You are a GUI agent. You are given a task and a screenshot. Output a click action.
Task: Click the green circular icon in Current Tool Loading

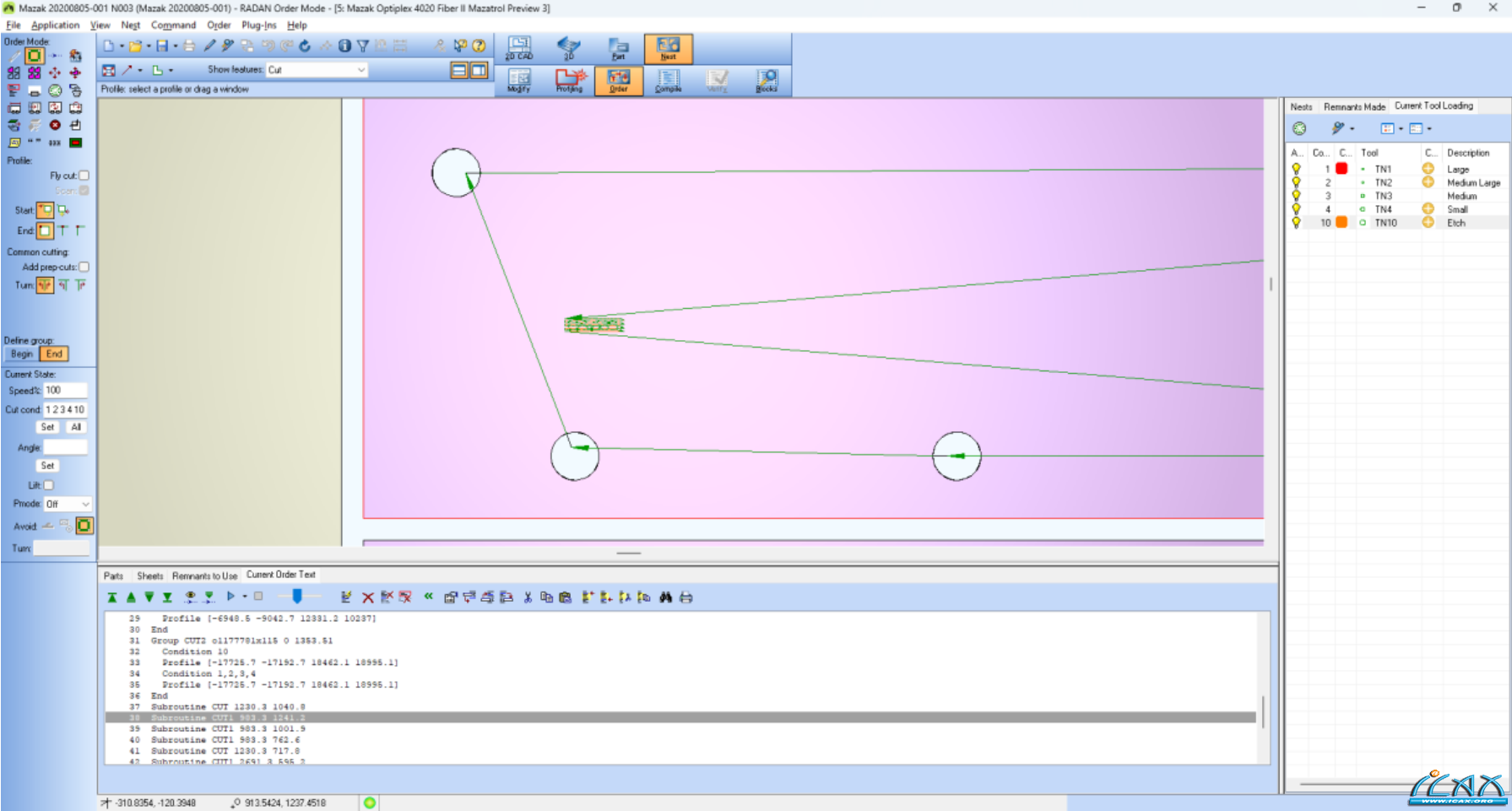pyautogui.click(x=1299, y=128)
